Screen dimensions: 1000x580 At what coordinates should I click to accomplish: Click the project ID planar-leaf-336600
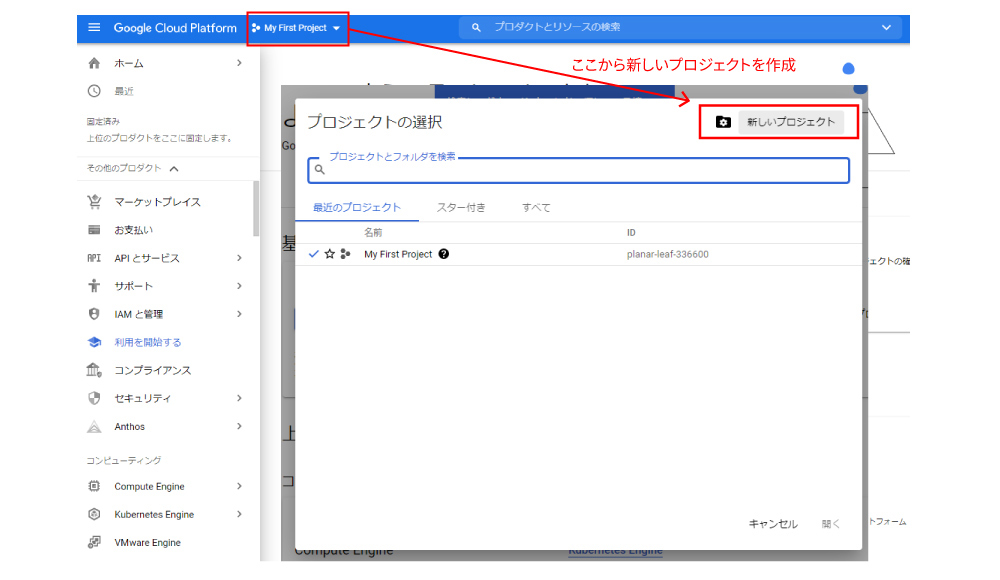(668, 254)
